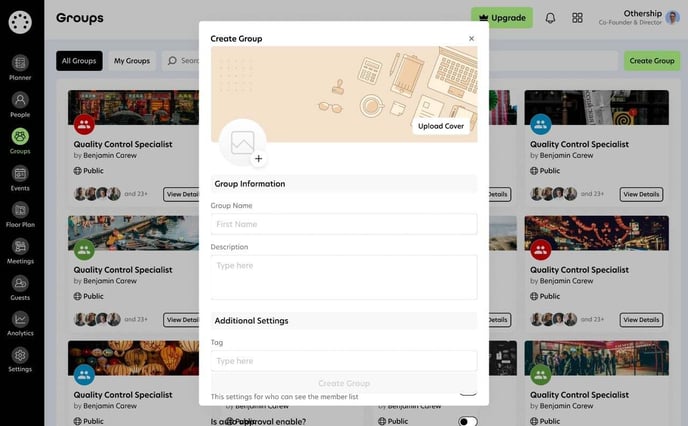The width and height of the screenshot is (688, 426).
Task: Click View Details on middle-left card
Action: click(x=181, y=320)
